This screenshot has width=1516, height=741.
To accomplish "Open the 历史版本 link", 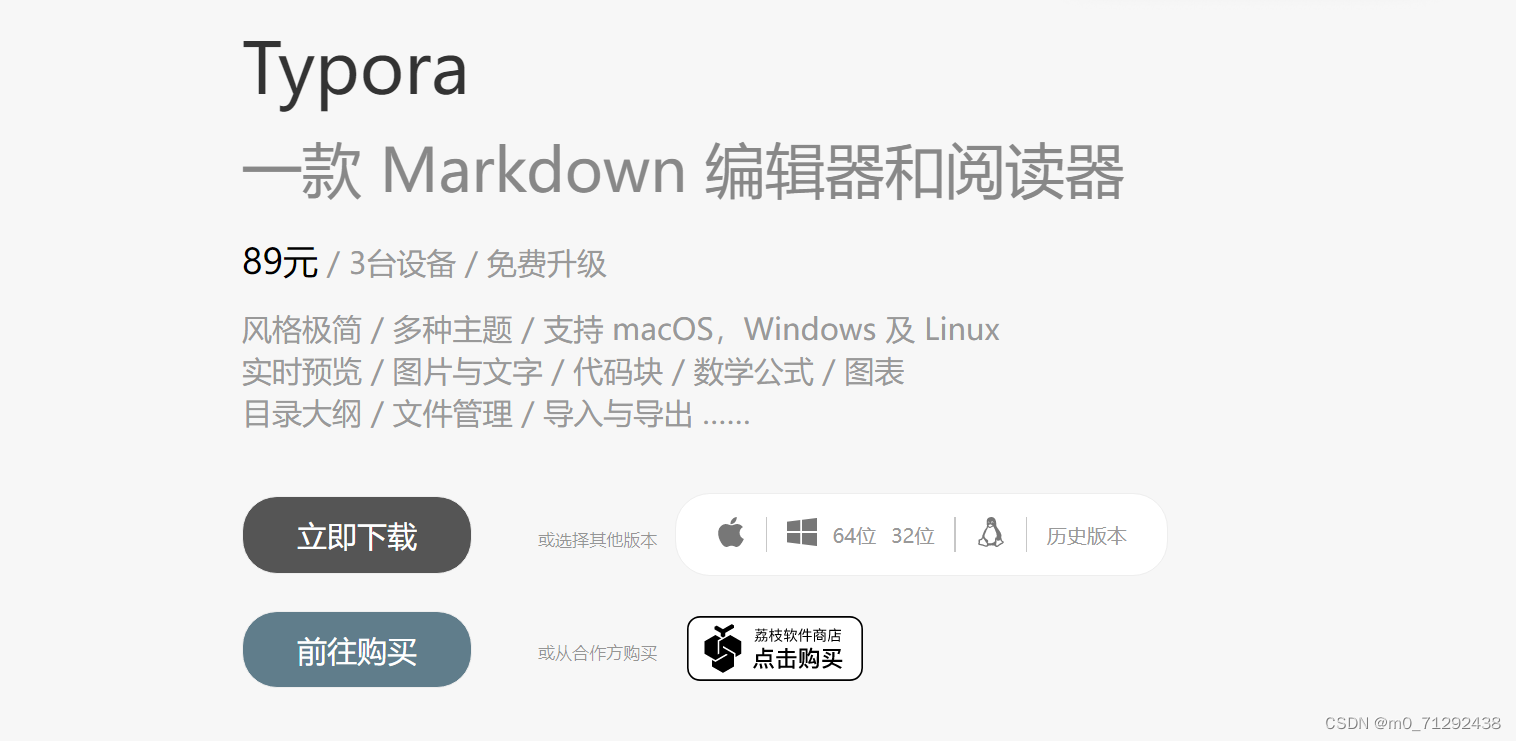I will pos(1087,536).
